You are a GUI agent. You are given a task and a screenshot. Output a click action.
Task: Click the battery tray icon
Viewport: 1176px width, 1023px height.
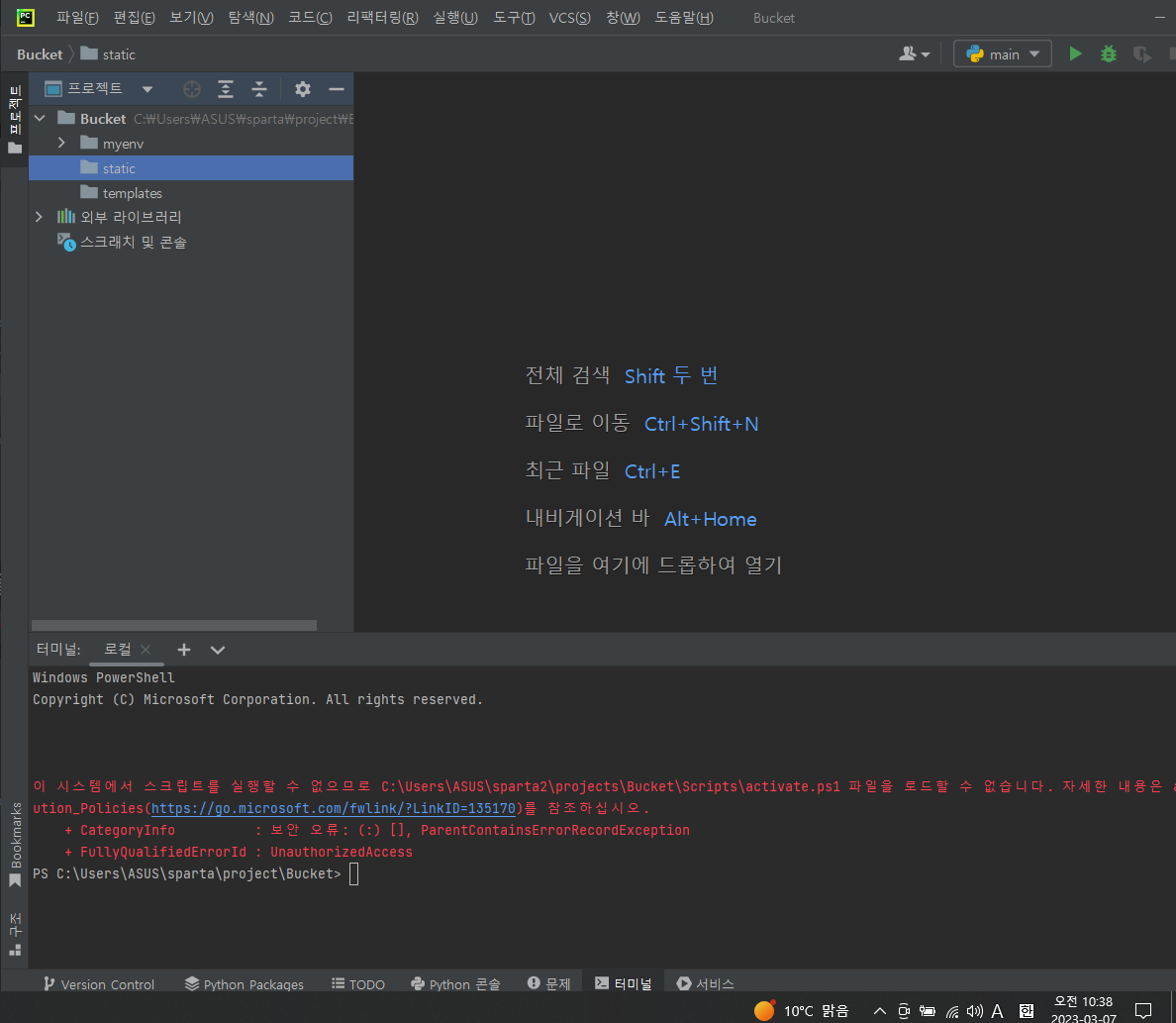927,1011
